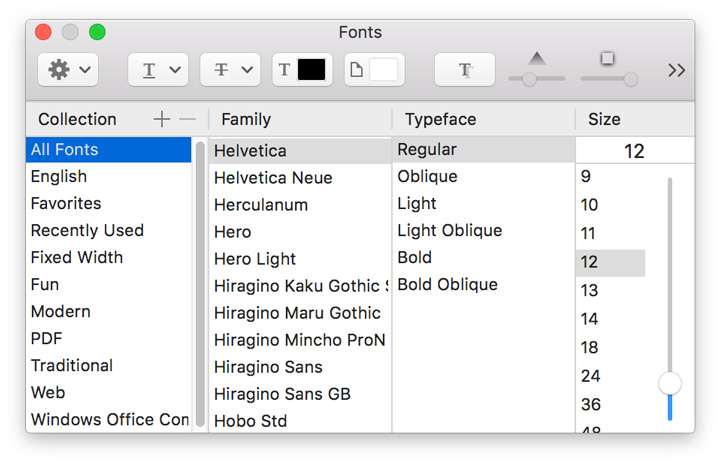
Task: Set font size to 36
Action: coord(611,405)
